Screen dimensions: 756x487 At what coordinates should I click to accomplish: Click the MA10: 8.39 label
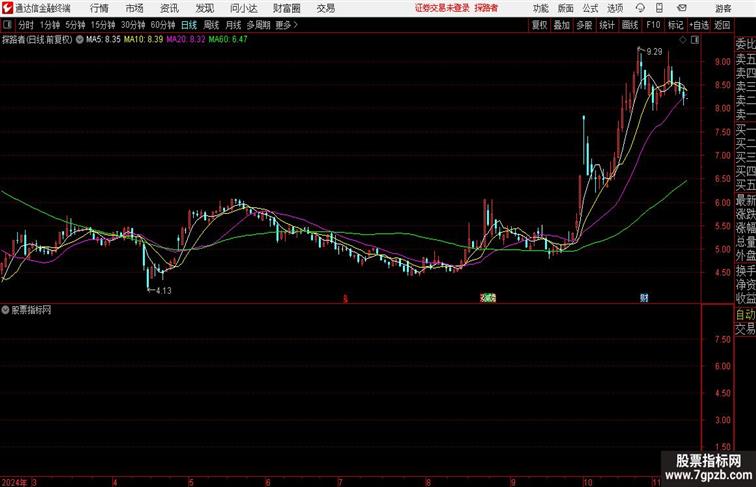[x=143, y=40]
